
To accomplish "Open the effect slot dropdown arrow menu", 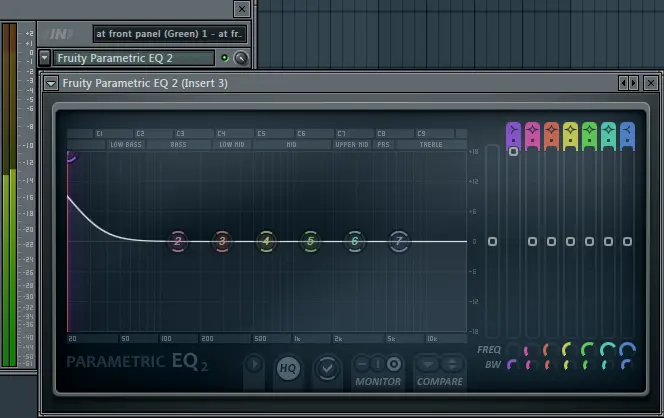I will point(44,58).
